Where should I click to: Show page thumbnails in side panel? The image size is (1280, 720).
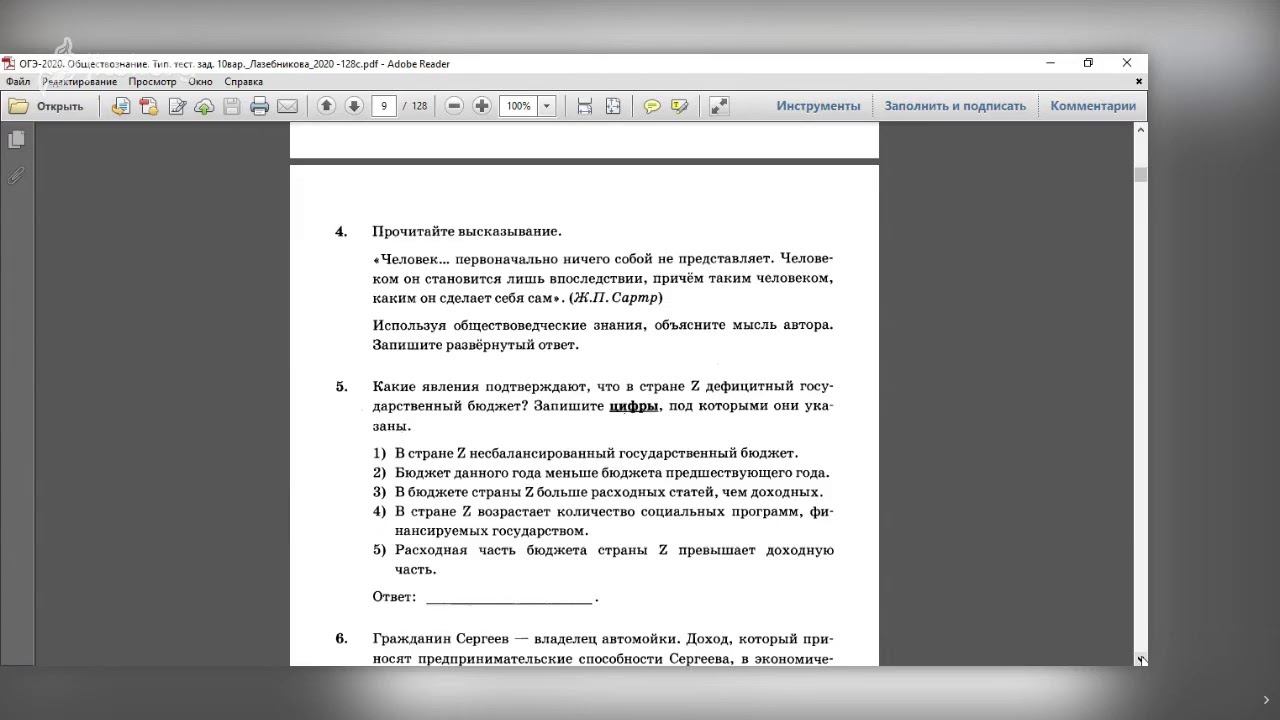[x=16, y=140]
